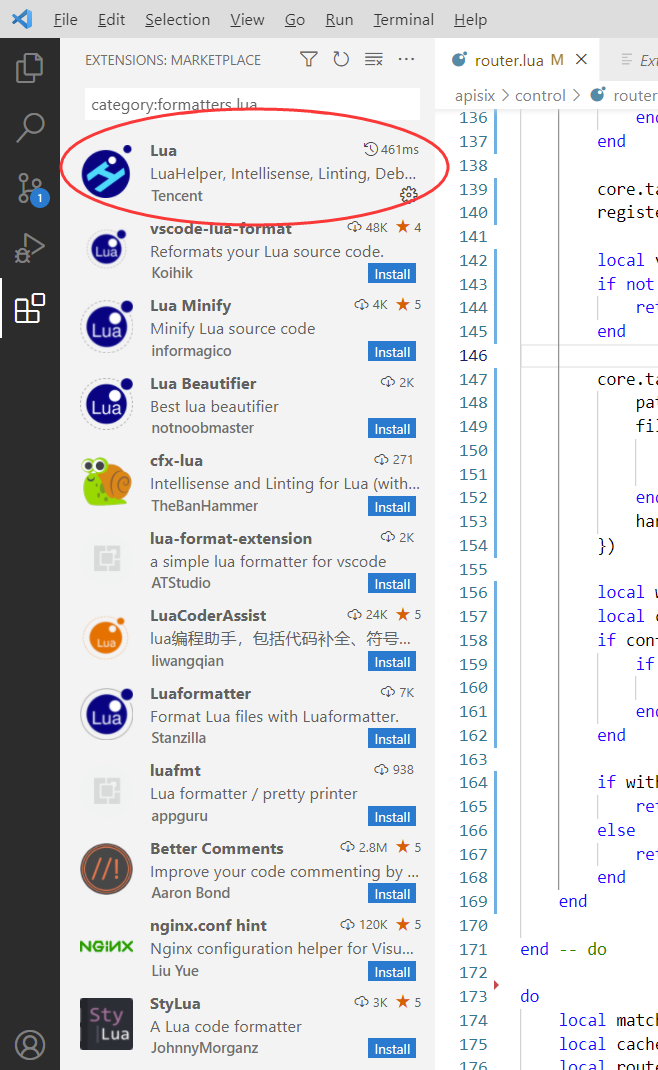Open manage gear for Tencent Lua extension

409,194
